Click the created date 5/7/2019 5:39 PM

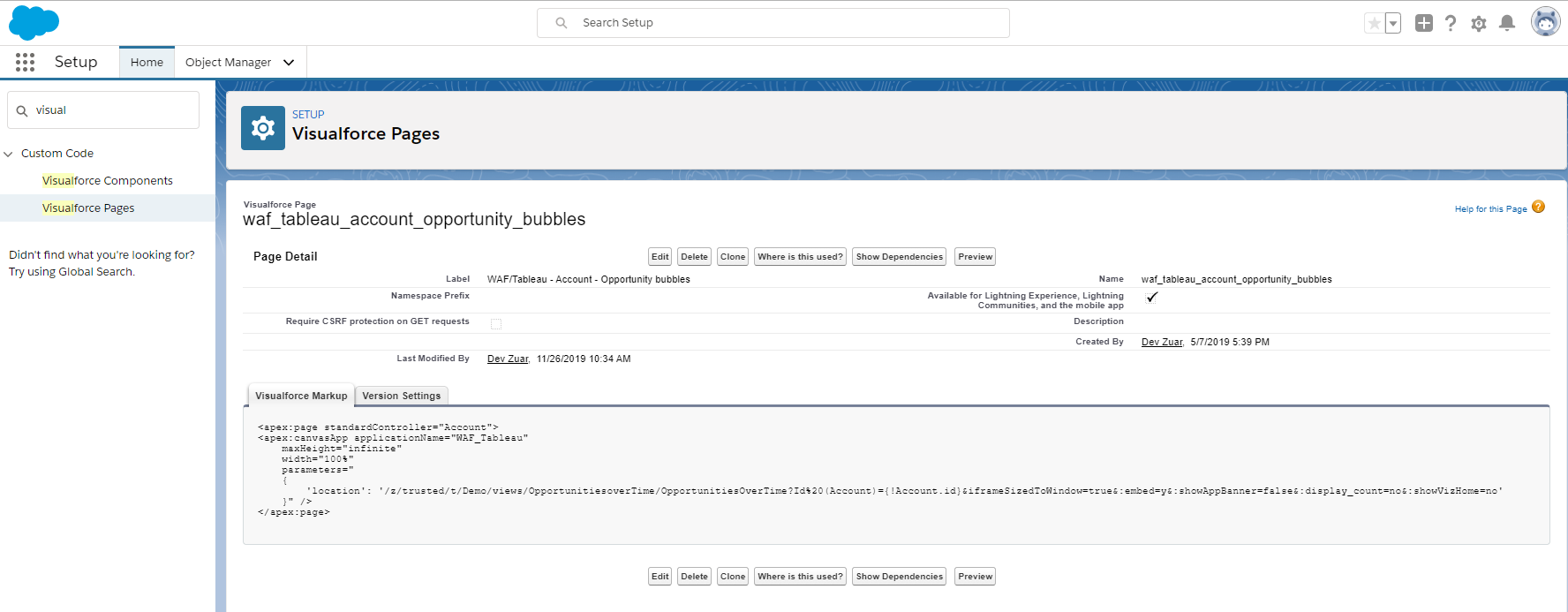pos(1230,343)
